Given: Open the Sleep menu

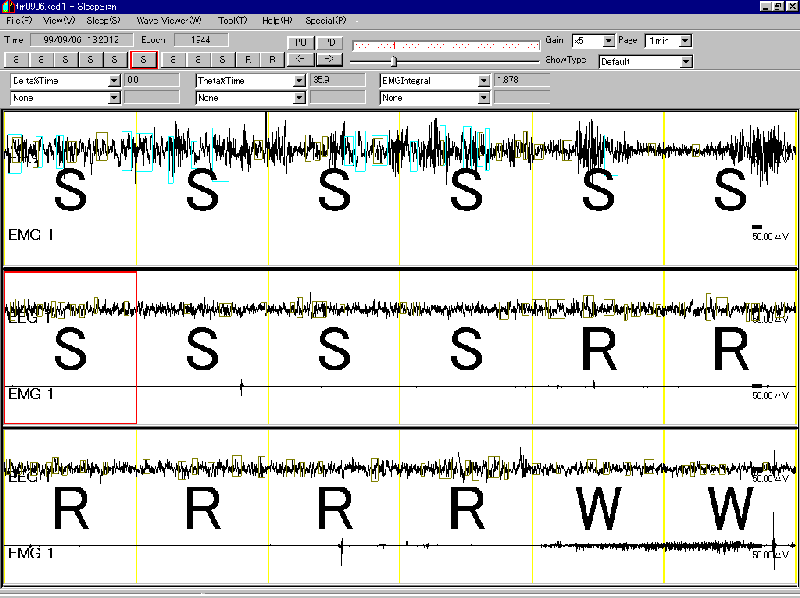Looking at the screenshot, I should point(103,20).
